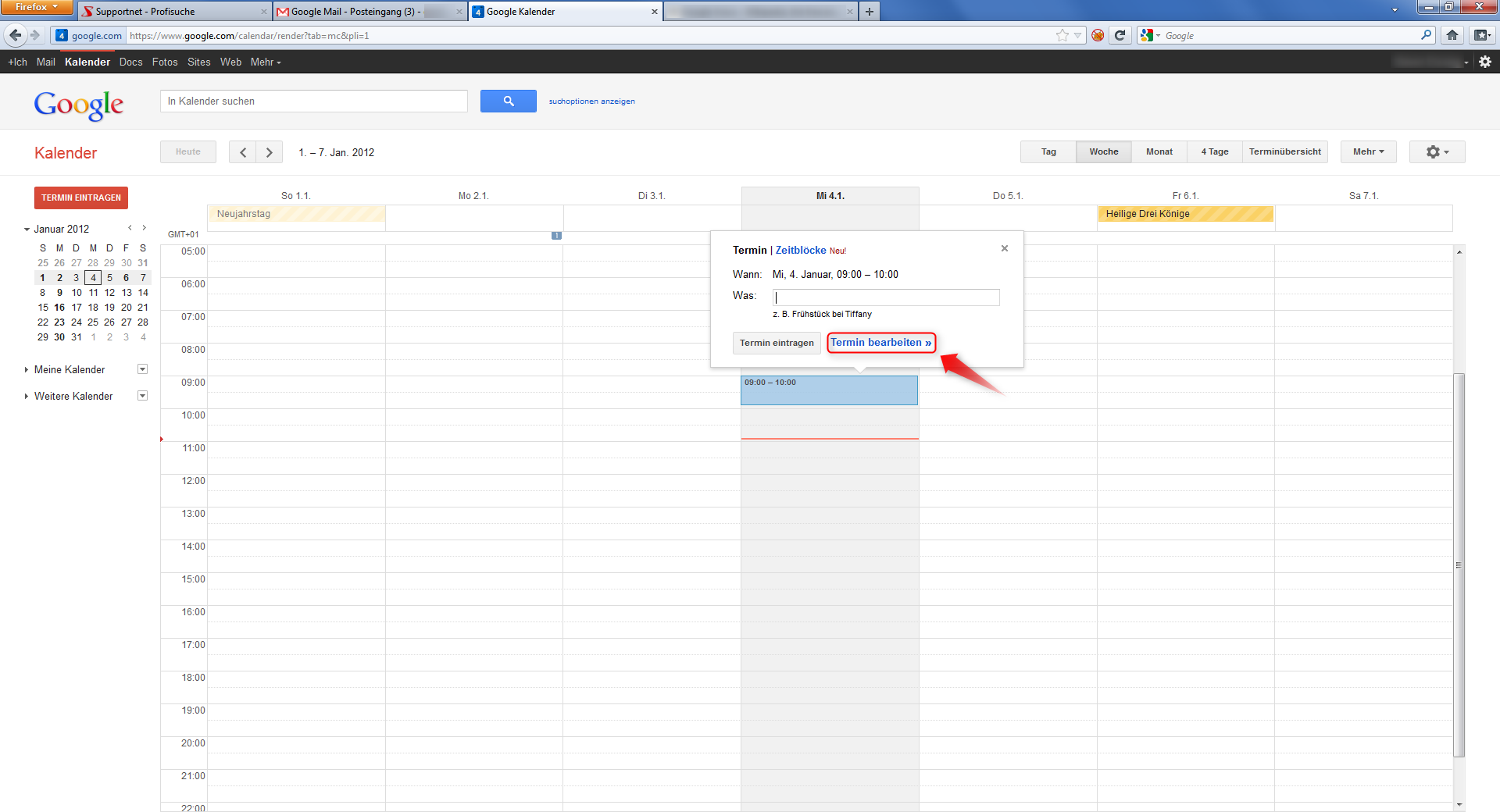The width and height of the screenshot is (1500, 812).
Task: Click the next week navigation arrow
Action: point(269,151)
